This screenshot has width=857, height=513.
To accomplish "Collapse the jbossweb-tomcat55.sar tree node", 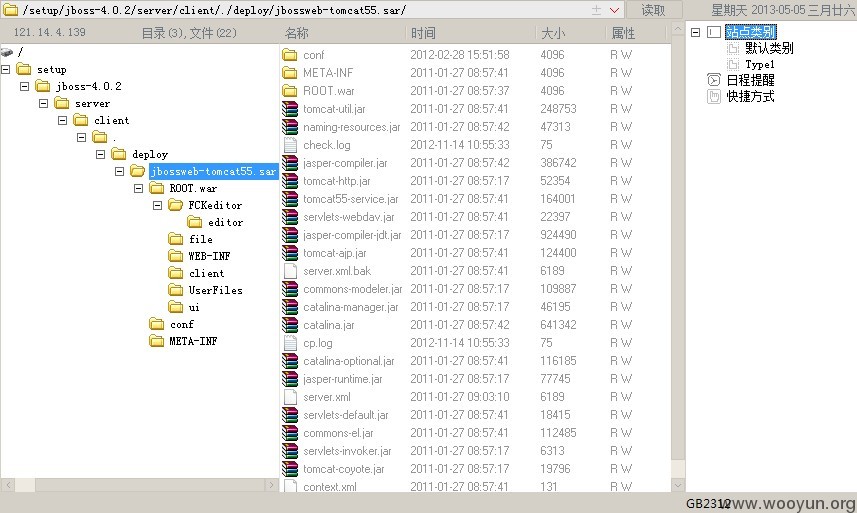I will [x=119, y=172].
